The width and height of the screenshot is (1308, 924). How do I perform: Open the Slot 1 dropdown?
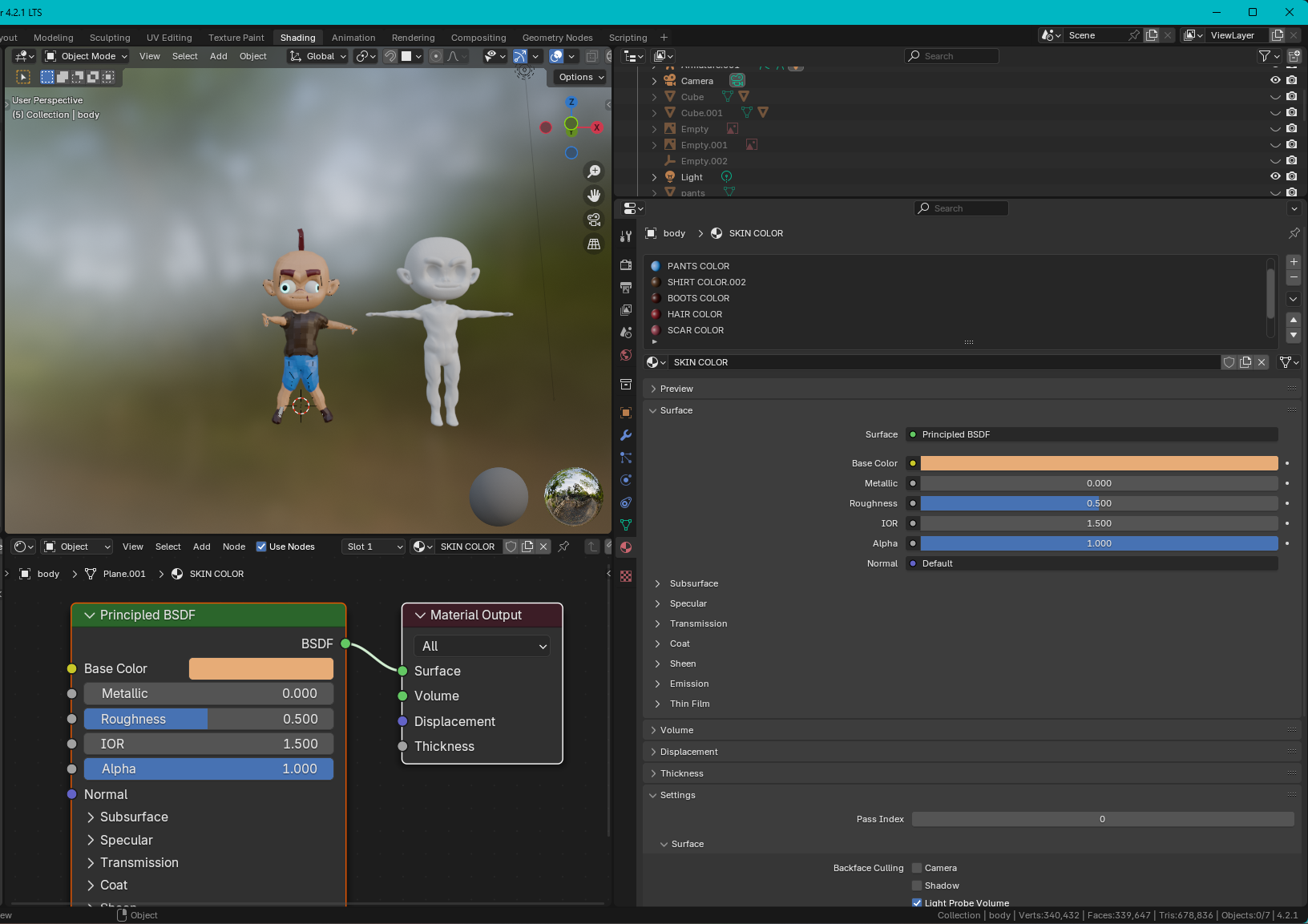[x=373, y=547]
